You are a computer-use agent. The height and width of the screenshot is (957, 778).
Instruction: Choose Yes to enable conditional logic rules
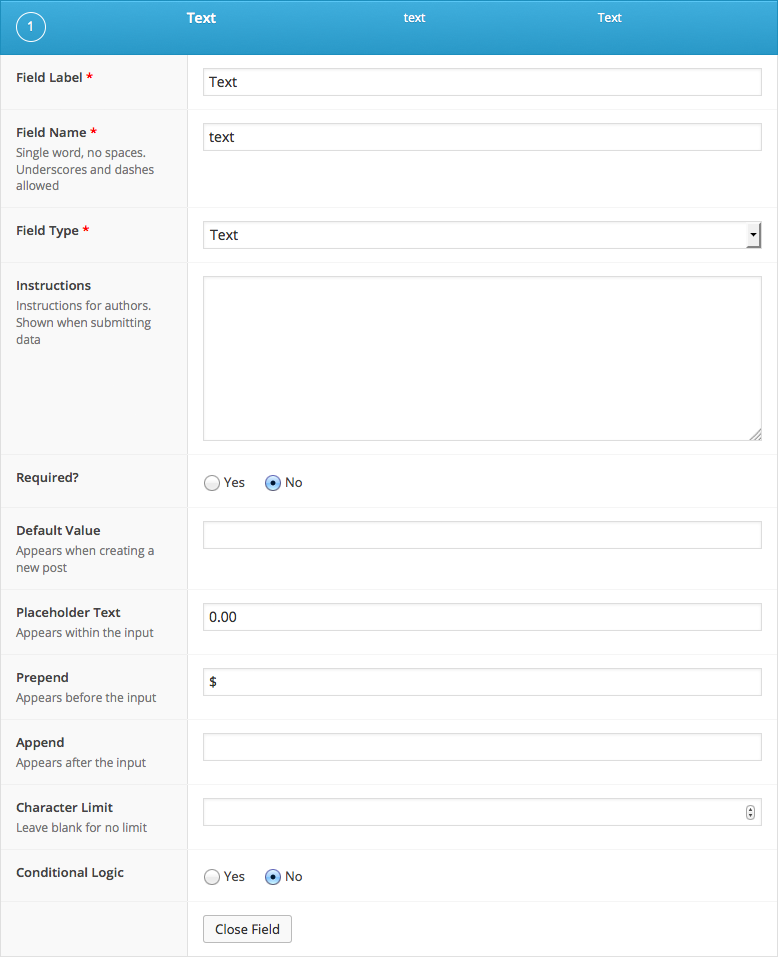coord(212,876)
